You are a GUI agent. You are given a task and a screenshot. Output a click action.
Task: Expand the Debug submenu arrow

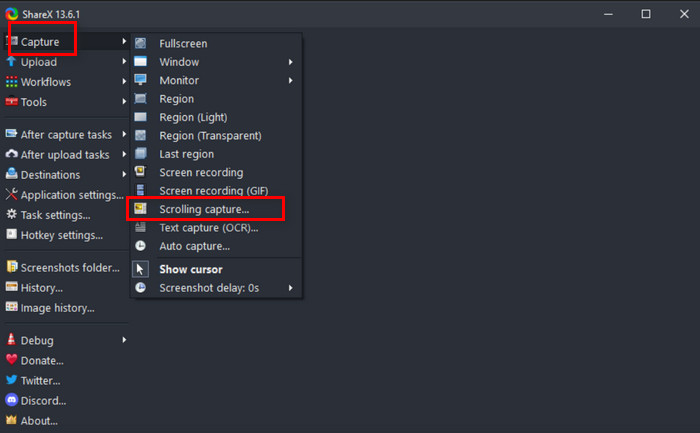point(124,340)
